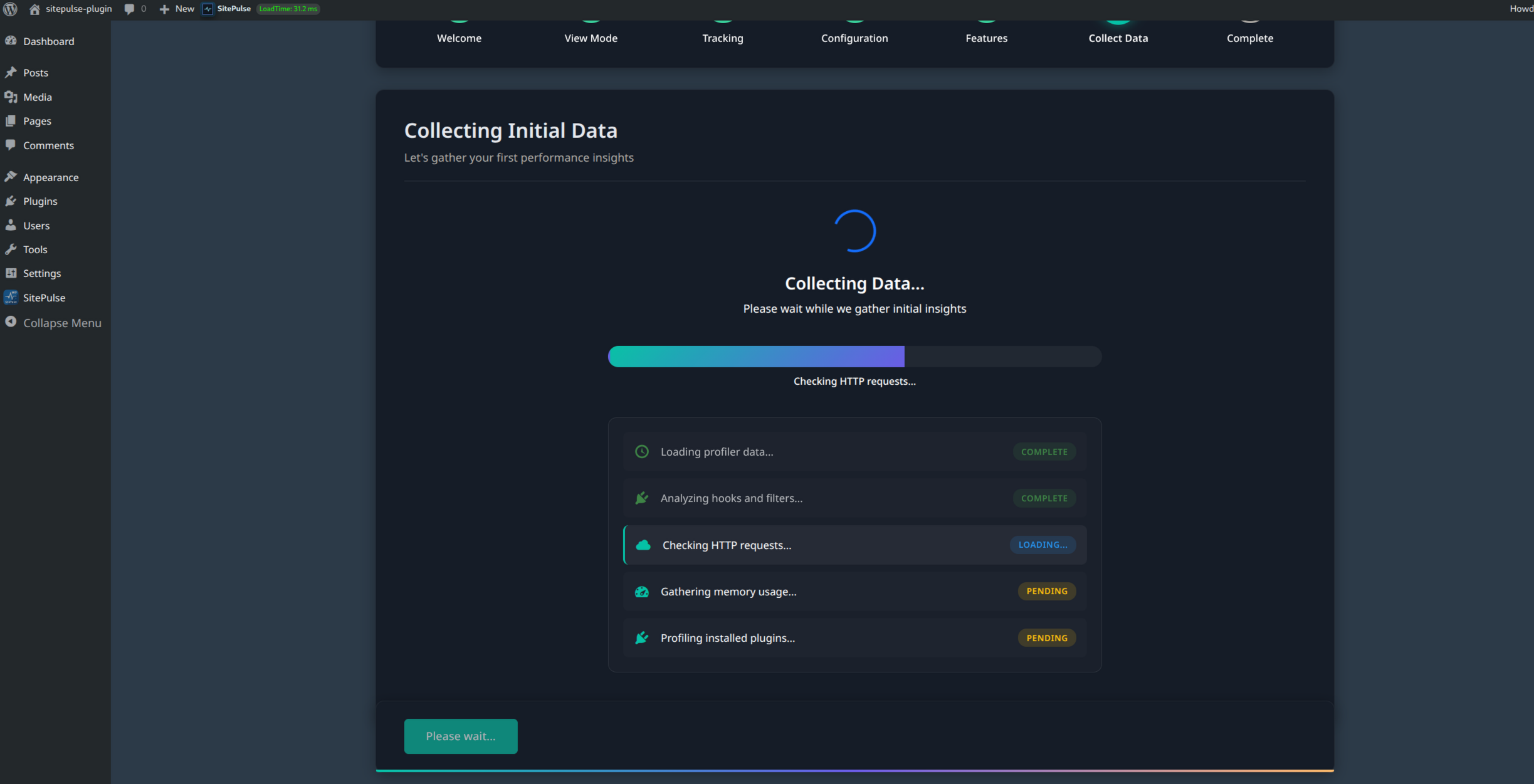Click the comments bubble icon in the admin bar
This screenshot has height=784, width=1534.
(130, 9)
